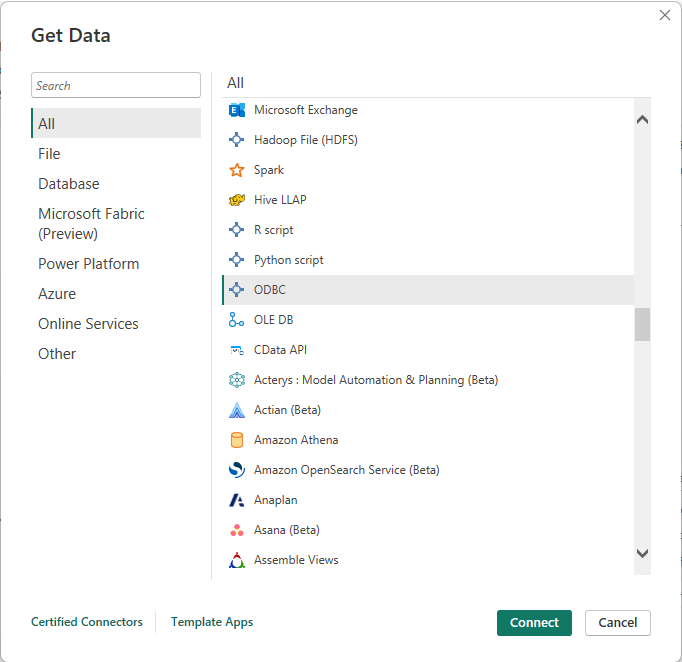Open the Online Services category

[88, 324]
